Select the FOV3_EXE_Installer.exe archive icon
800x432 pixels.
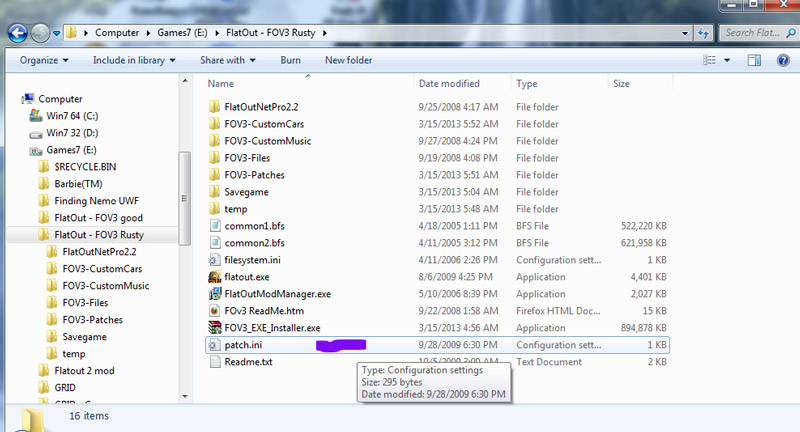point(215,327)
